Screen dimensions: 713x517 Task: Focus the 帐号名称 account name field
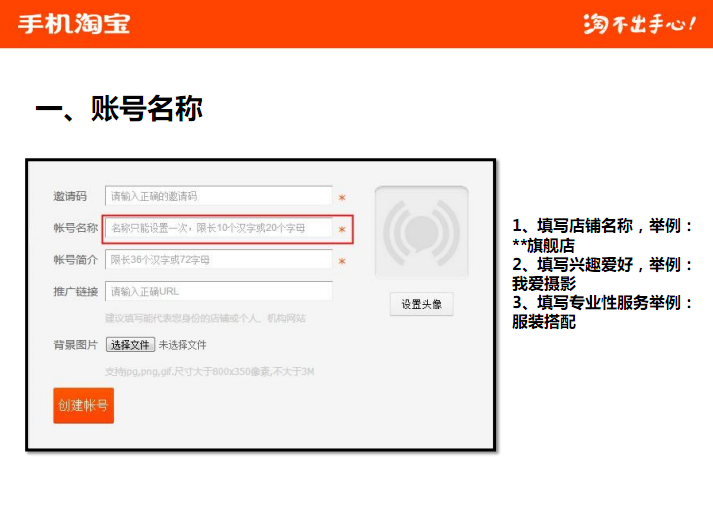tap(219, 228)
